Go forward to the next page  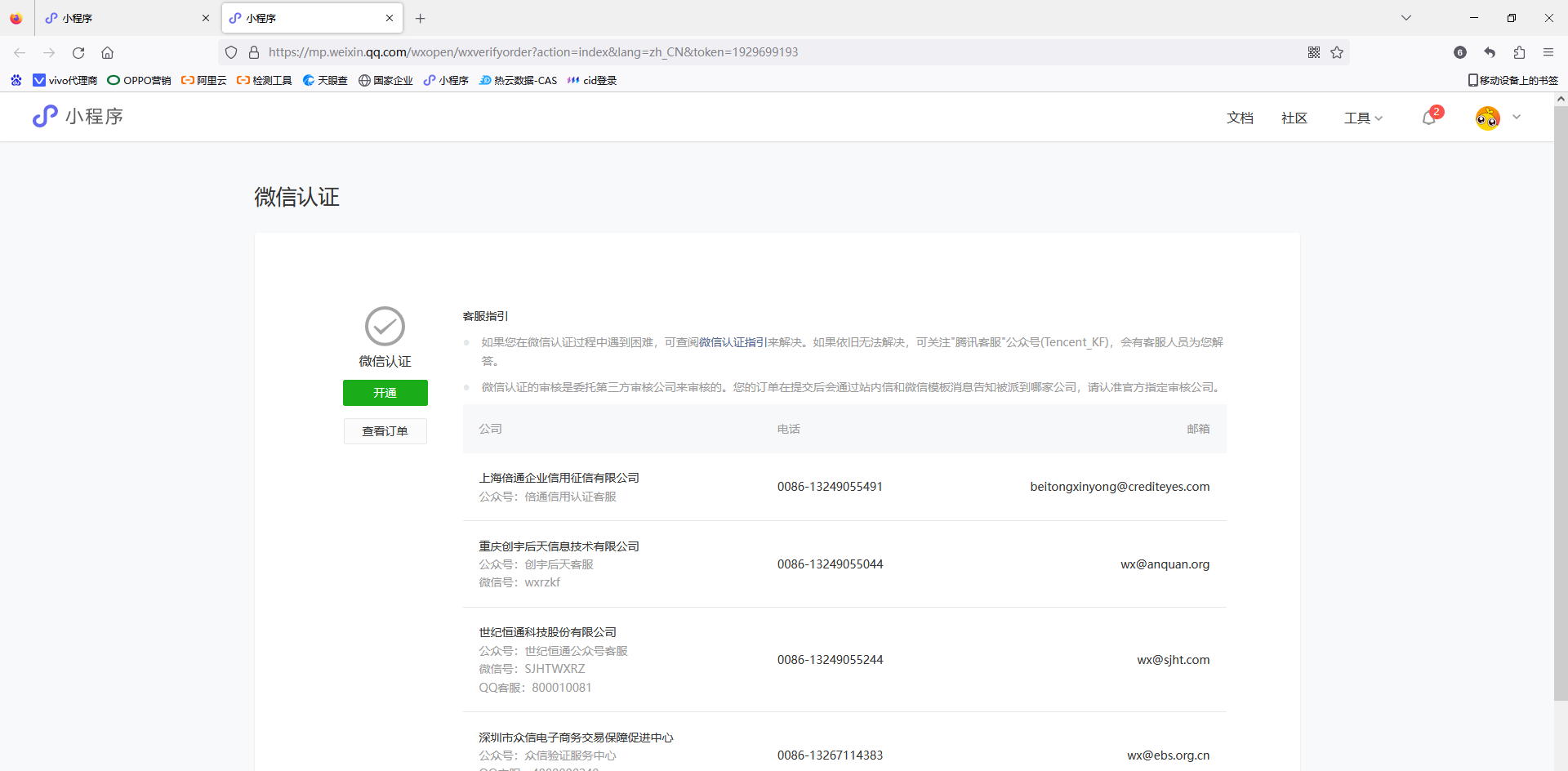49,52
